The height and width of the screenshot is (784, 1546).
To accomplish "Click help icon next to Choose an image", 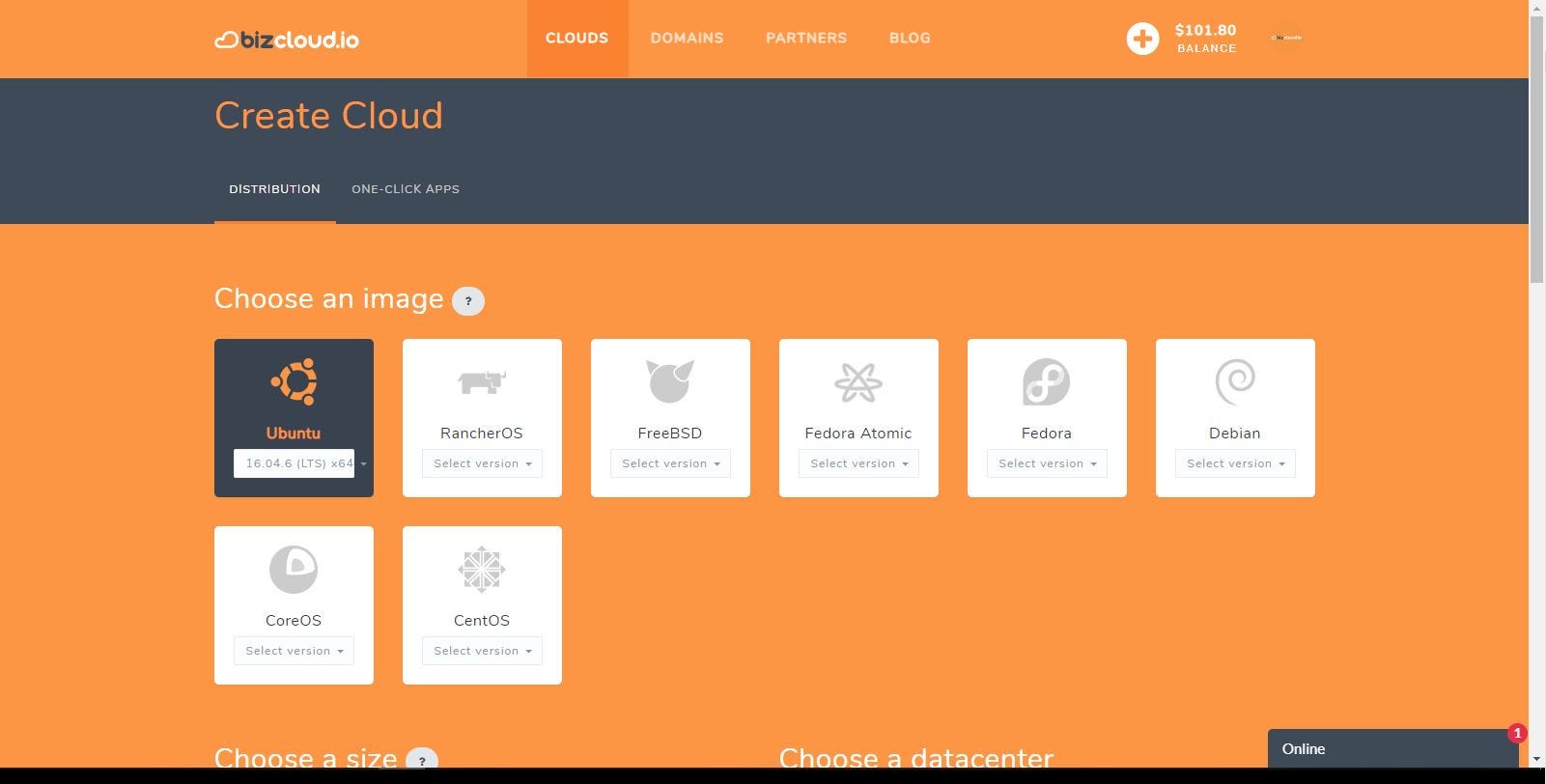I will pos(468,301).
